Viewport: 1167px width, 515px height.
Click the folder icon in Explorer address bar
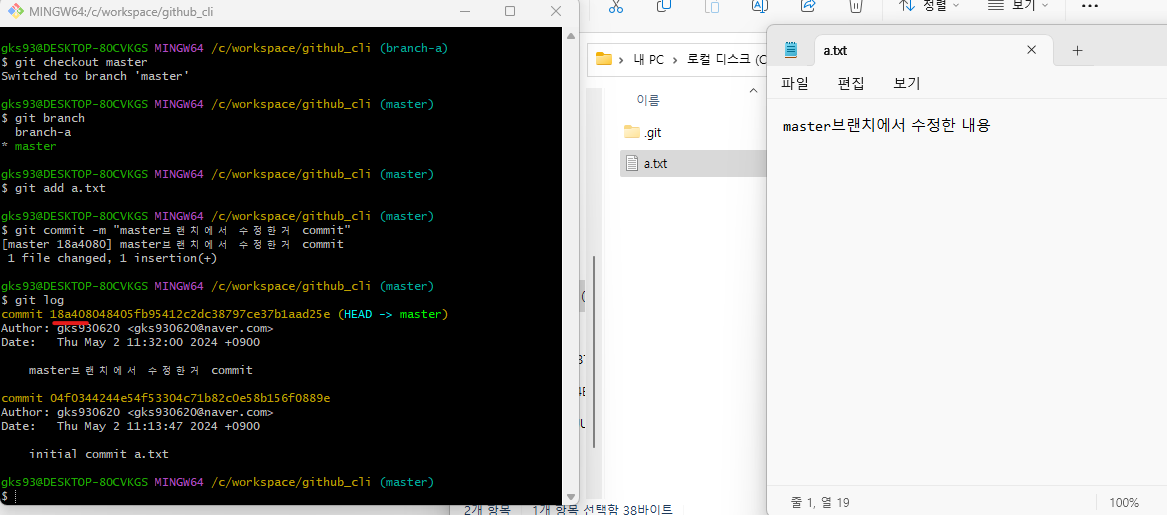click(x=604, y=60)
